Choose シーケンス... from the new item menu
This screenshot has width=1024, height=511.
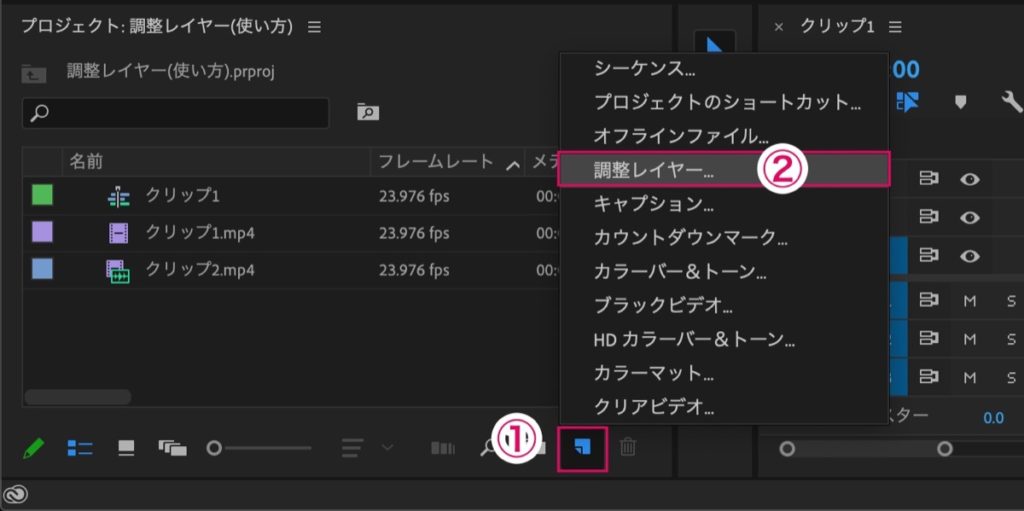724,69
